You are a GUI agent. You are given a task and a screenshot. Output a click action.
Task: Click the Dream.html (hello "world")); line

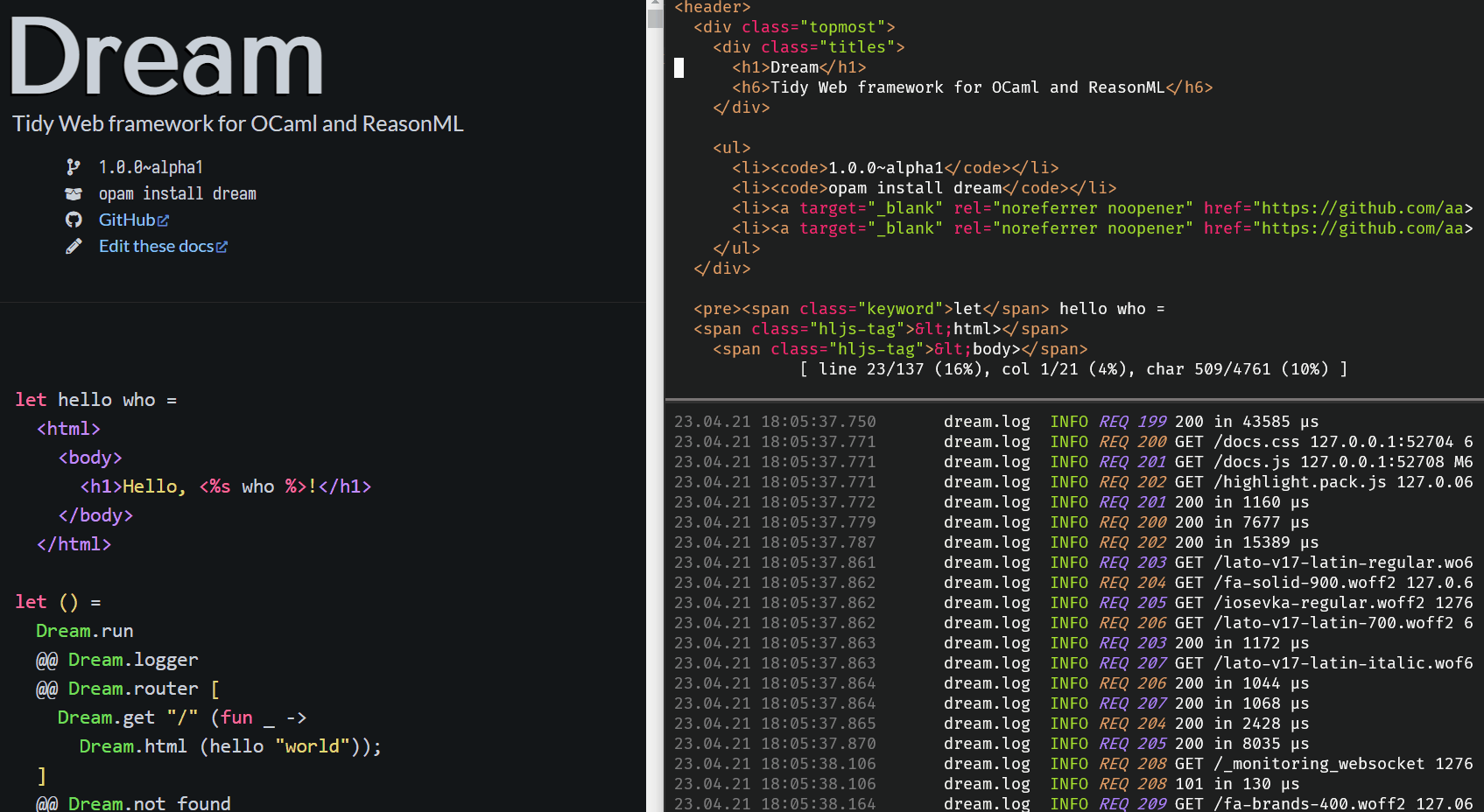click(230, 746)
